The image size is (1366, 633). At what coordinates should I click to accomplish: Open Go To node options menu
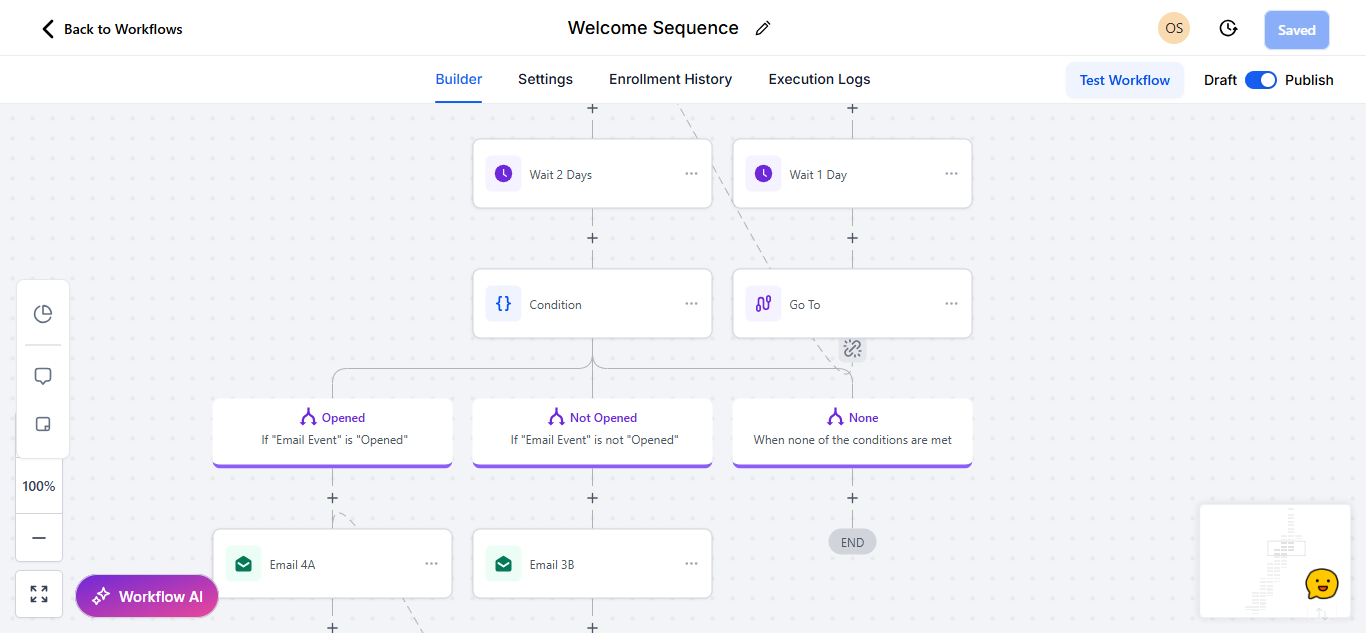(x=951, y=304)
